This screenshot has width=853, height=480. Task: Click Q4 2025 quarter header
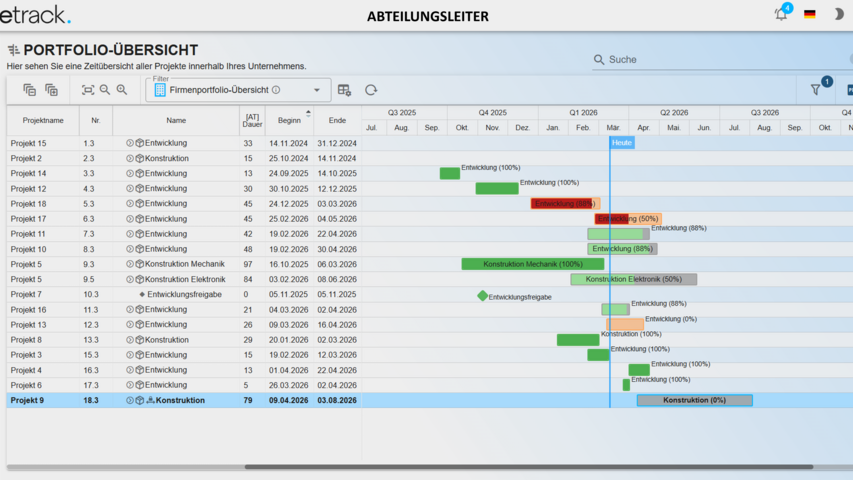(492, 113)
